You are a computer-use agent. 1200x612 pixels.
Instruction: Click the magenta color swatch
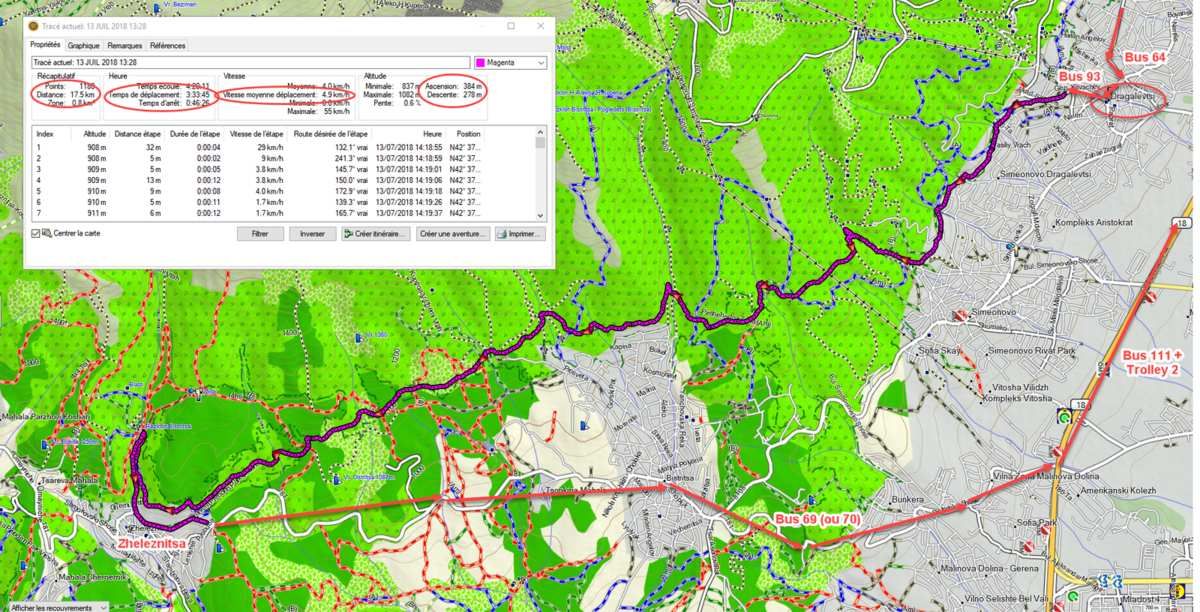480,62
